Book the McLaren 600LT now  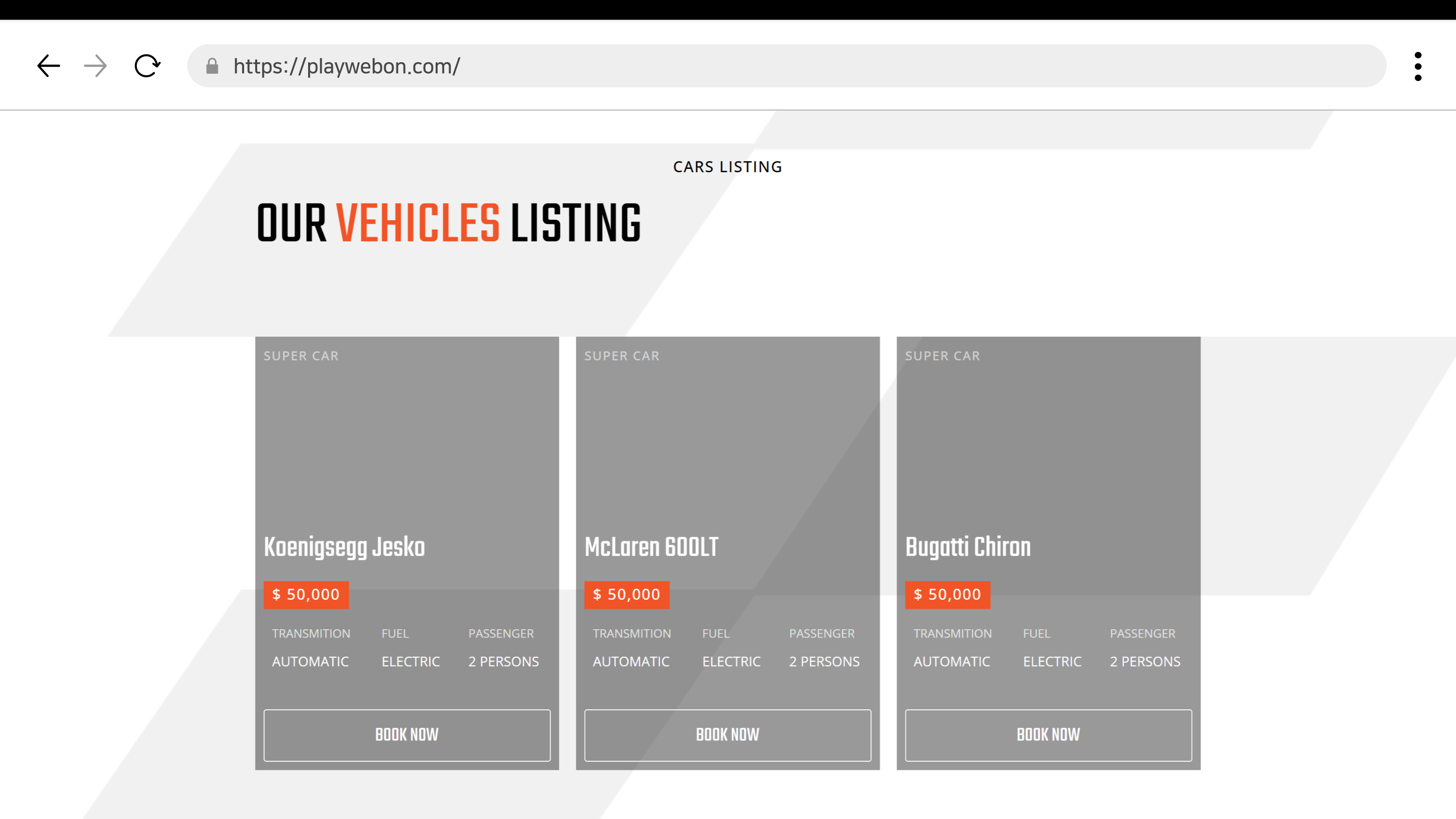click(x=727, y=735)
